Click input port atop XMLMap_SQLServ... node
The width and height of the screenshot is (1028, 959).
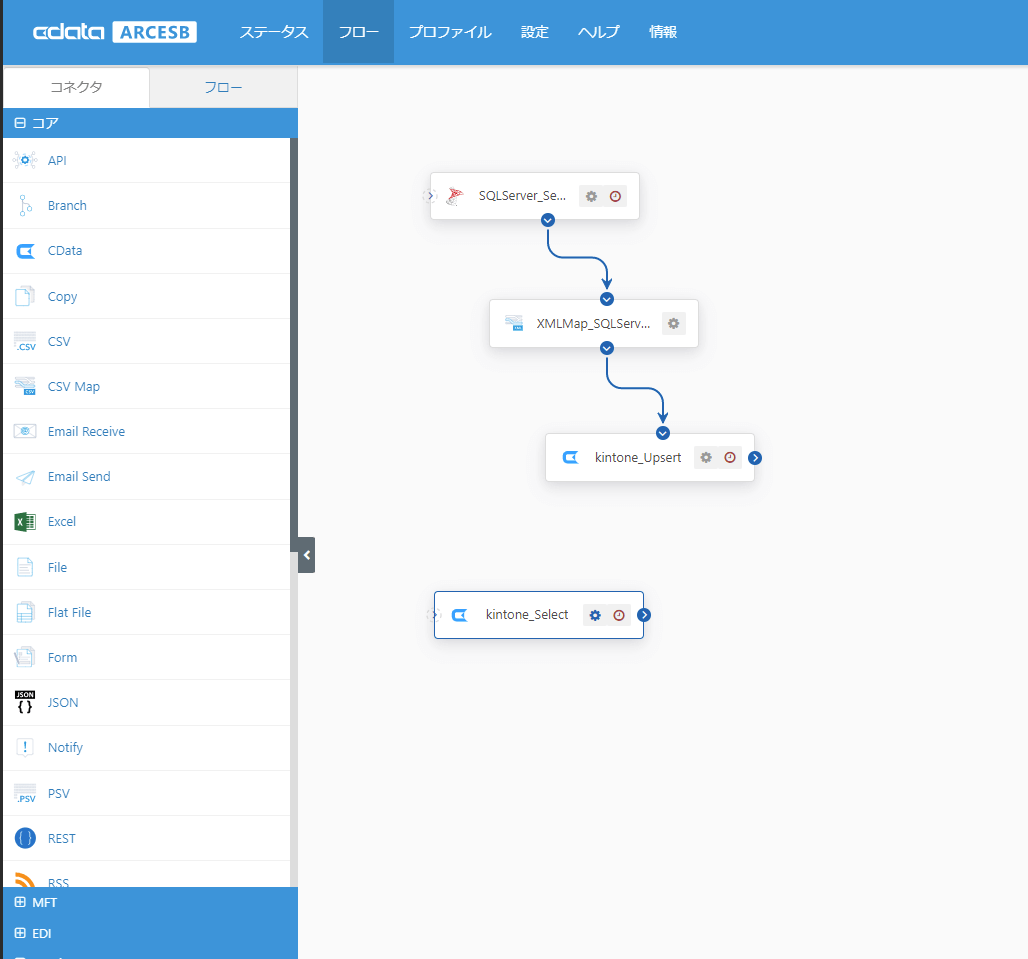point(607,299)
